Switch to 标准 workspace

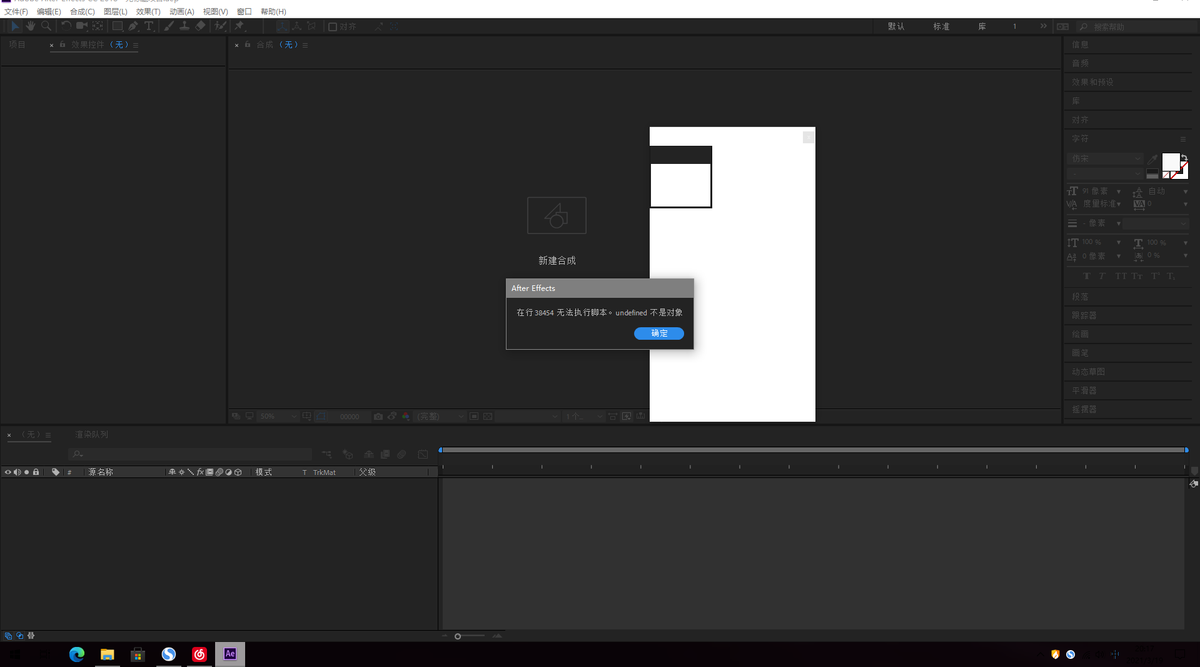tap(941, 26)
